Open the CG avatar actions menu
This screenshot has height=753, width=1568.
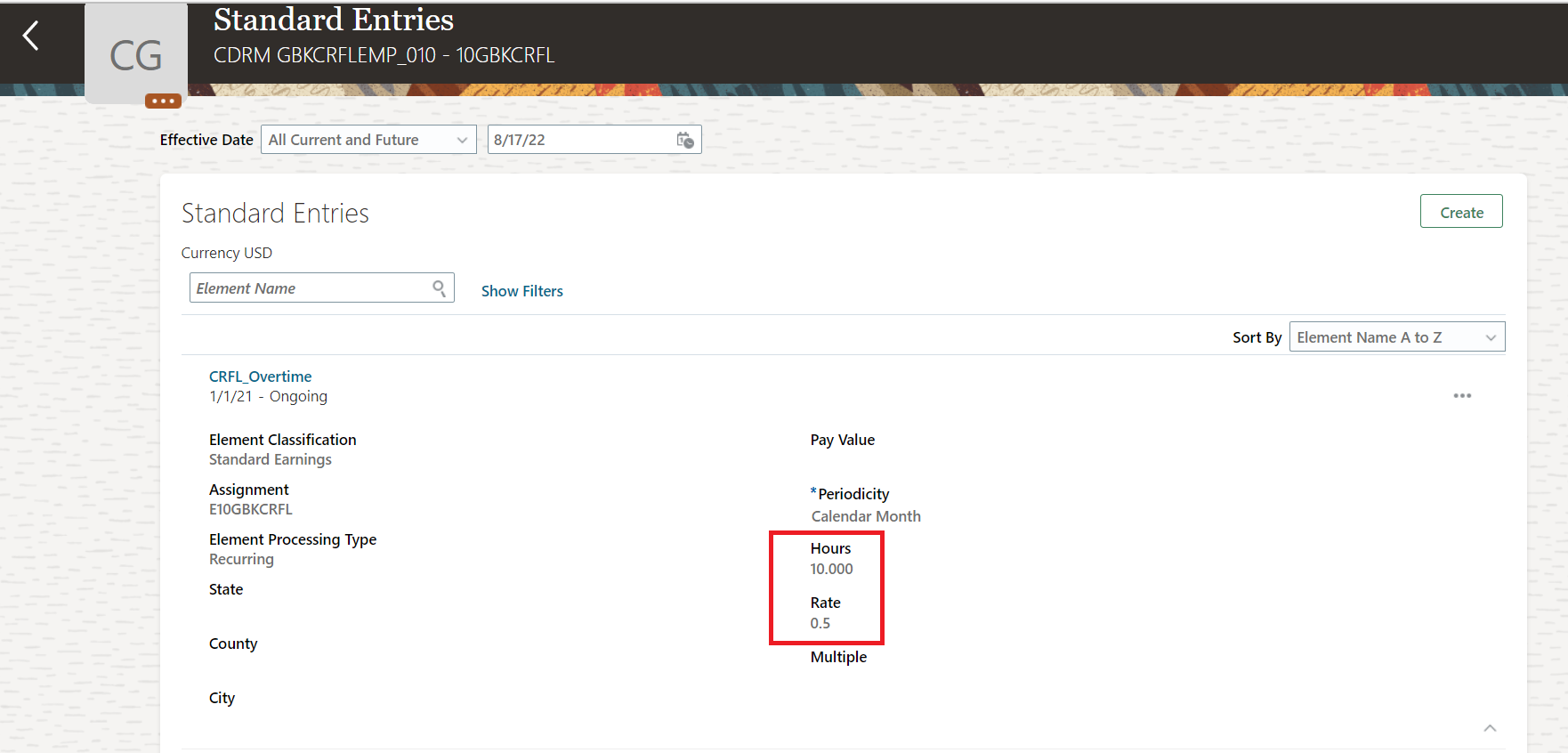[163, 101]
